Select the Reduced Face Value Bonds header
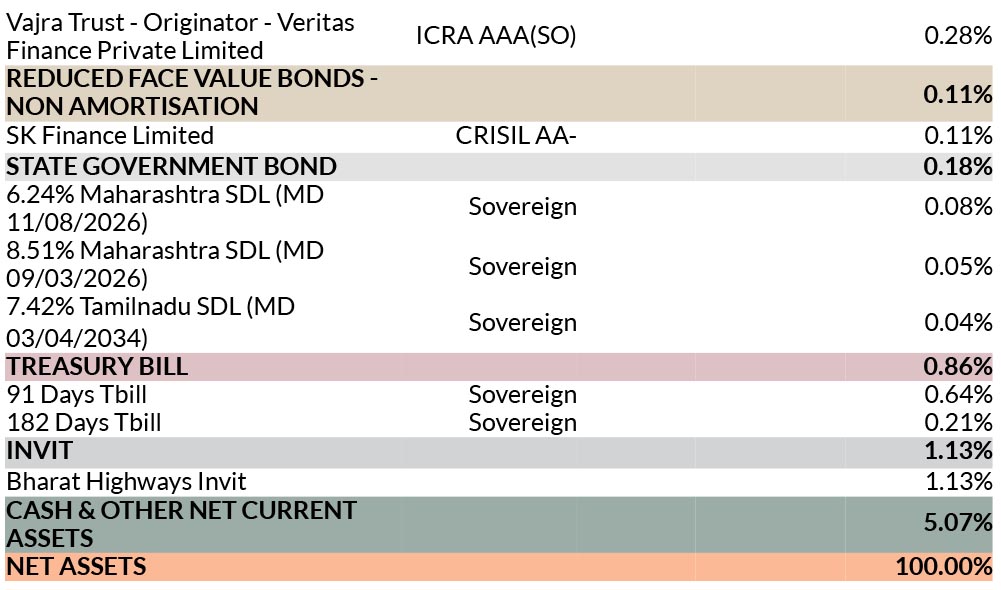Image resolution: width=1001 pixels, height=590 pixels. (x=499, y=93)
